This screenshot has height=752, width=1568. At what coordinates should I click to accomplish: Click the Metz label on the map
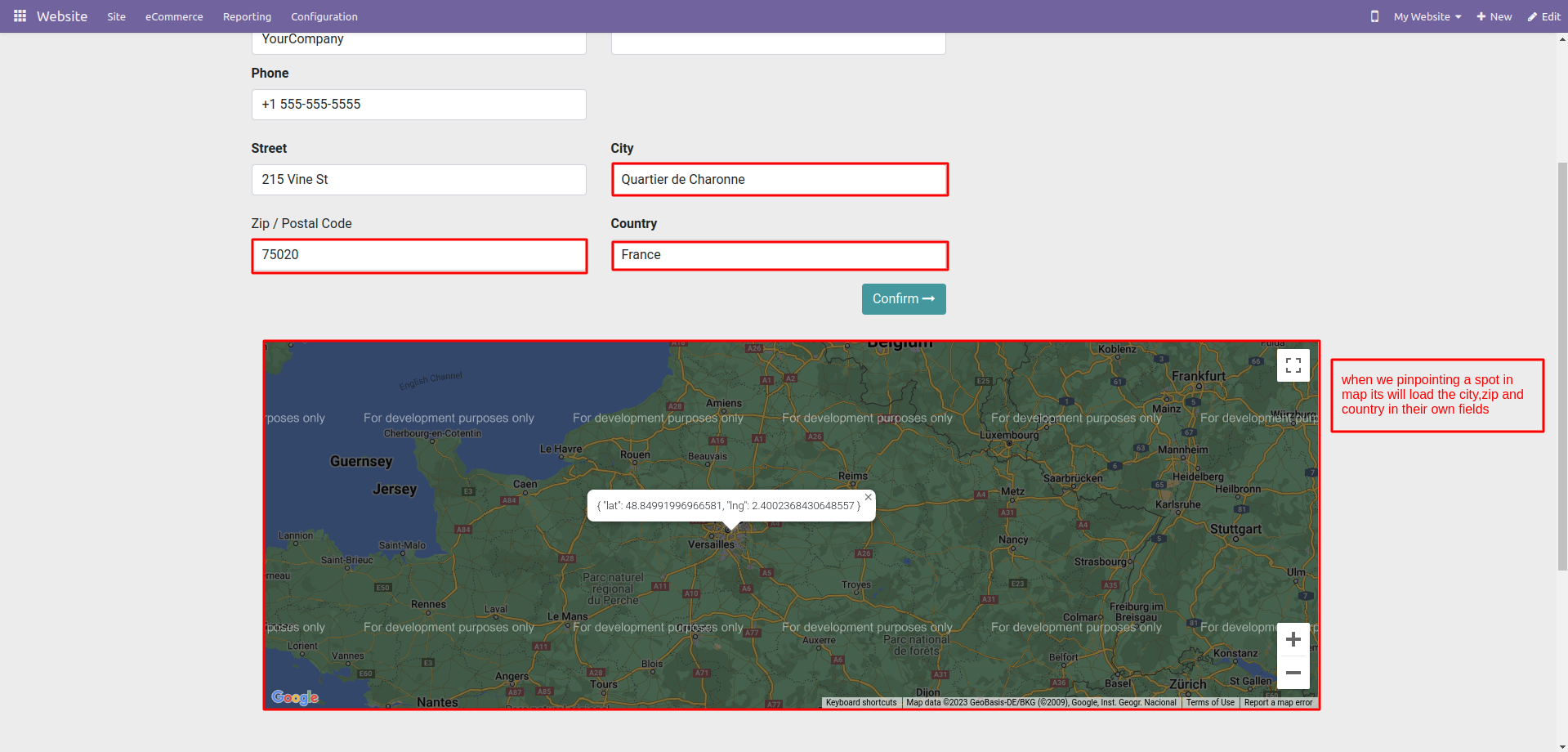tap(1012, 491)
